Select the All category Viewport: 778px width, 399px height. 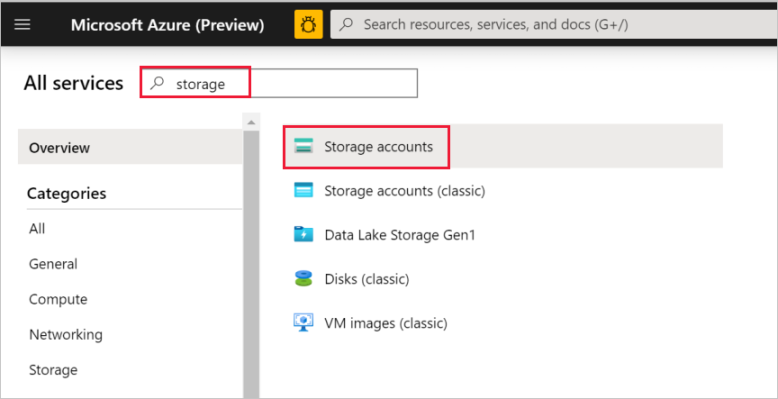click(37, 229)
